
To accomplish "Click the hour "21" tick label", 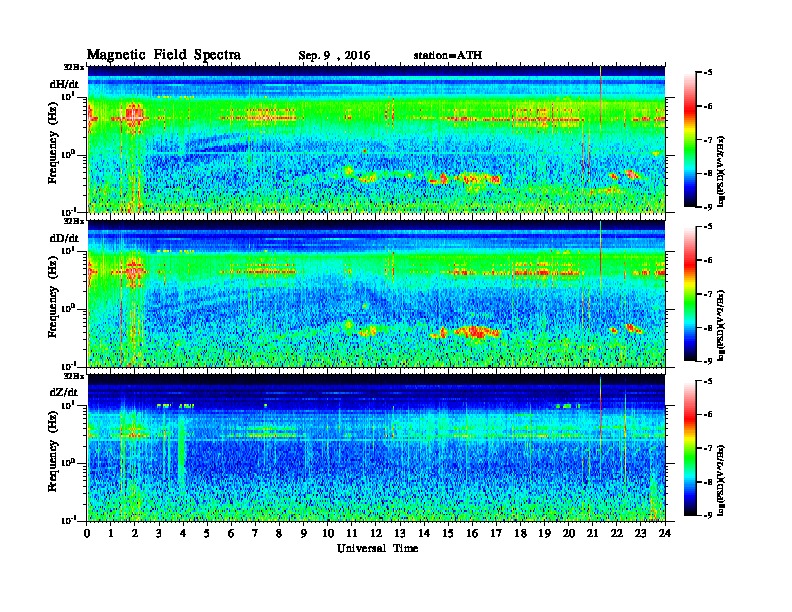I will click(x=593, y=534).
